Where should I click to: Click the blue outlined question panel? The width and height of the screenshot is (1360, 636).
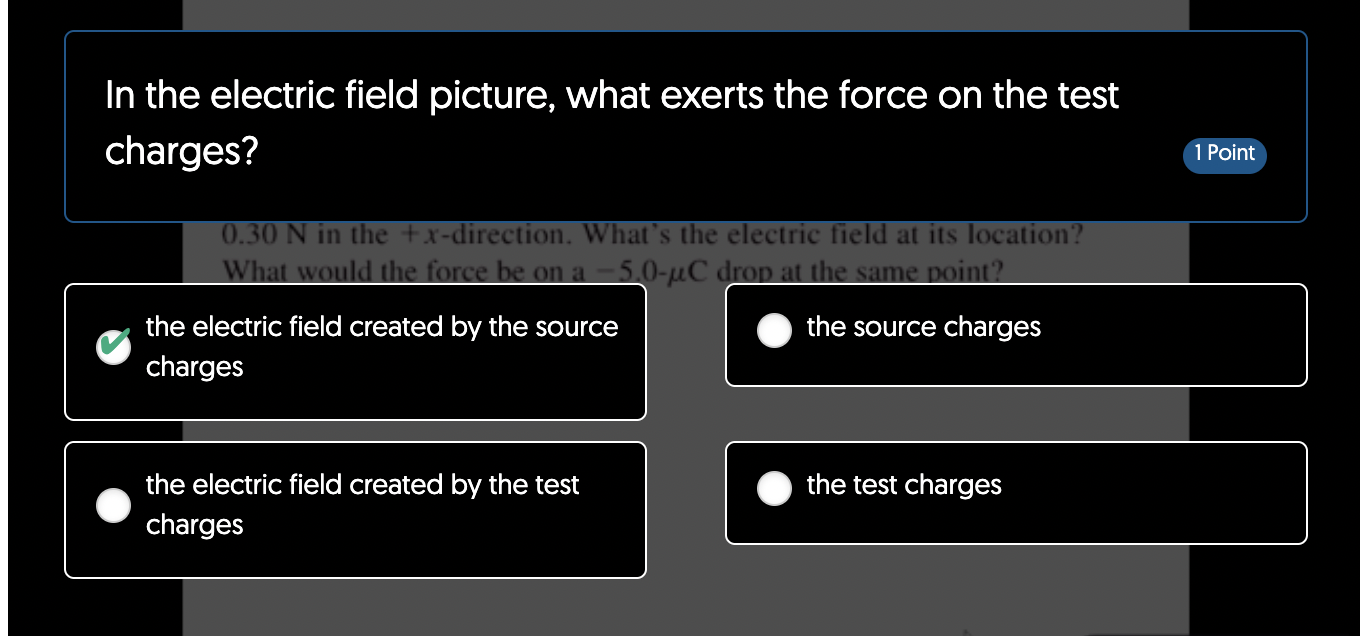point(685,125)
